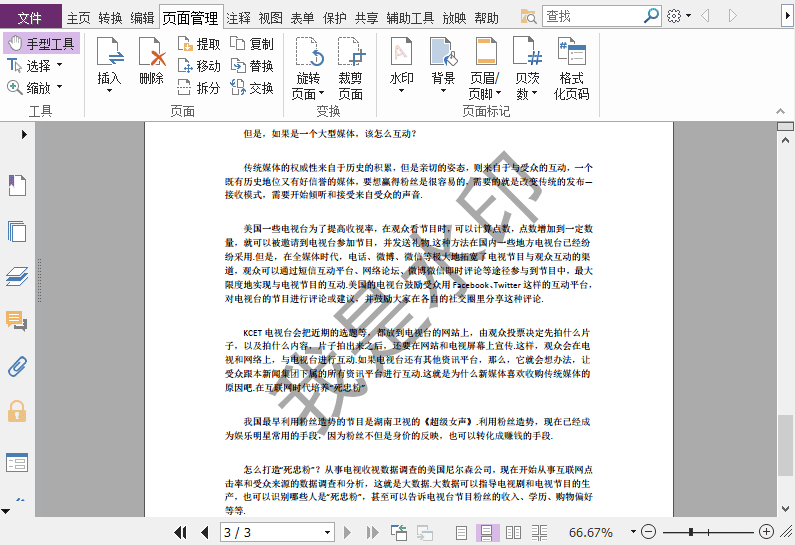Click the zoom out minus button

click(648, 532)
